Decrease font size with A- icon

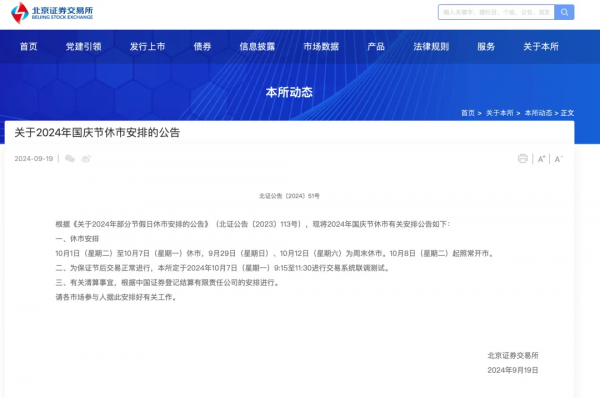click(559, 159)
